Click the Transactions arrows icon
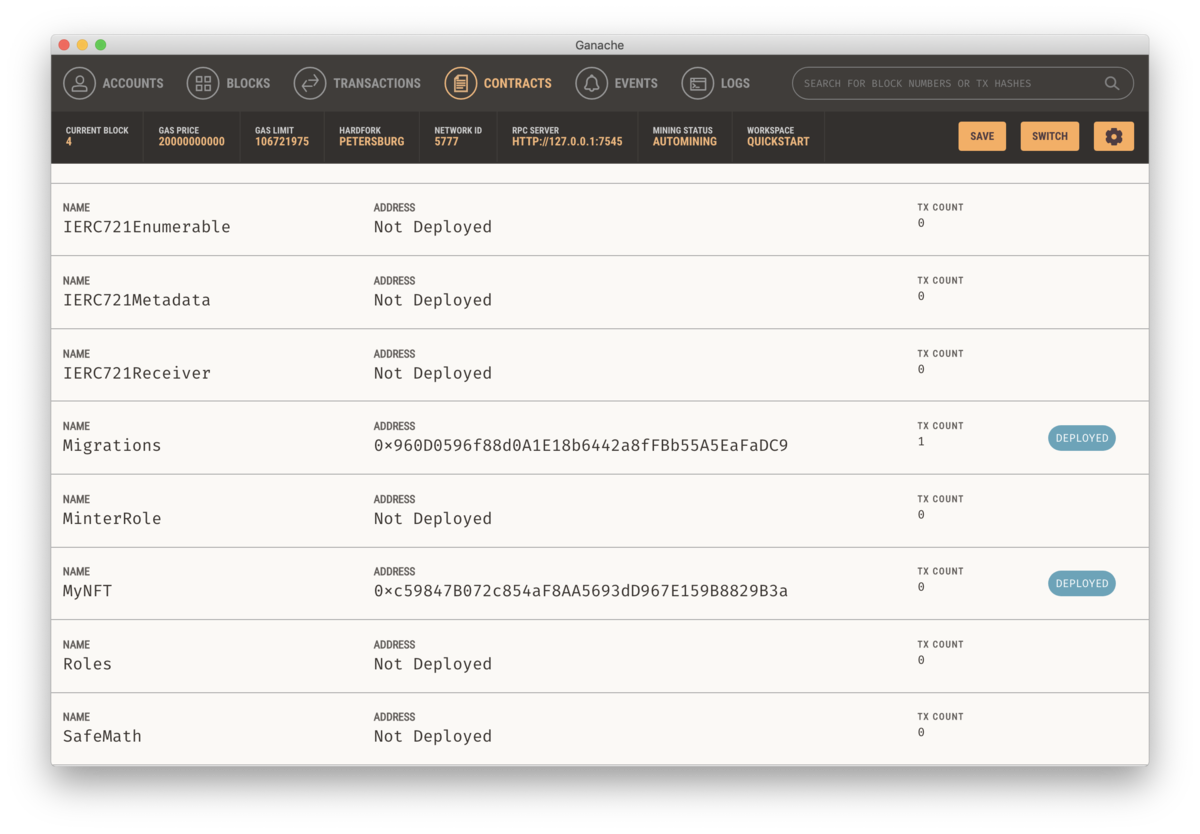 [310, 83]
